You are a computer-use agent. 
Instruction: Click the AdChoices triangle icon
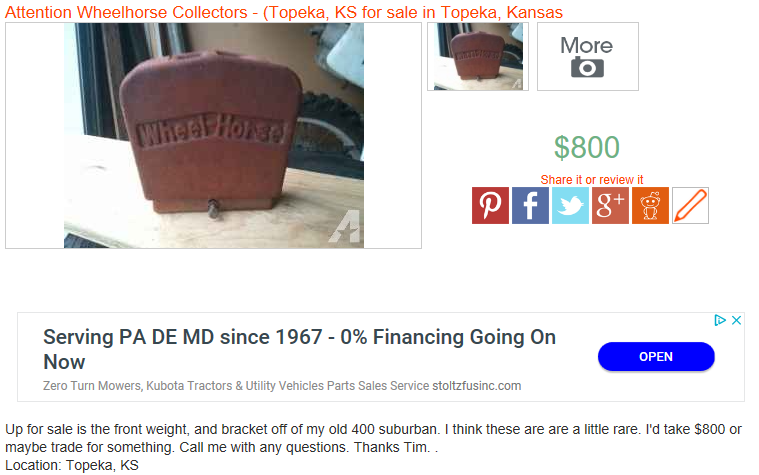[720, 320]
